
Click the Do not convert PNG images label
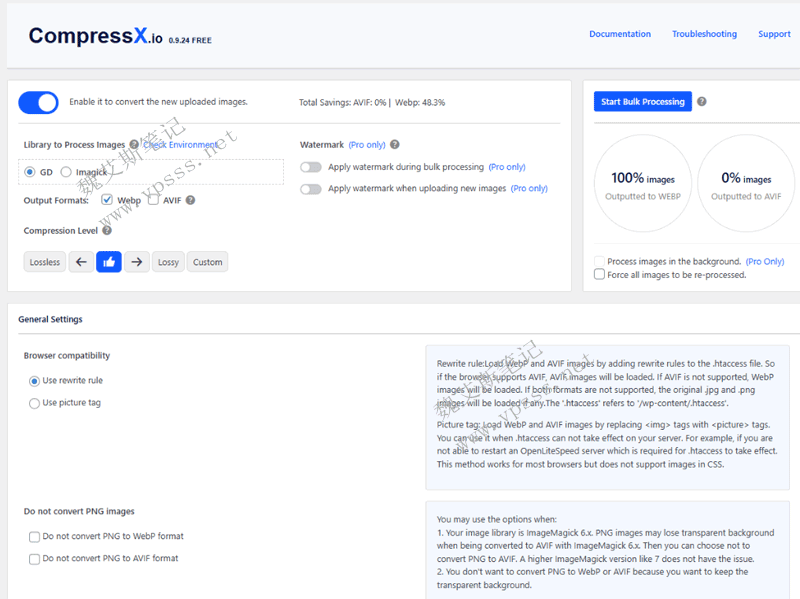pos(79,511)
